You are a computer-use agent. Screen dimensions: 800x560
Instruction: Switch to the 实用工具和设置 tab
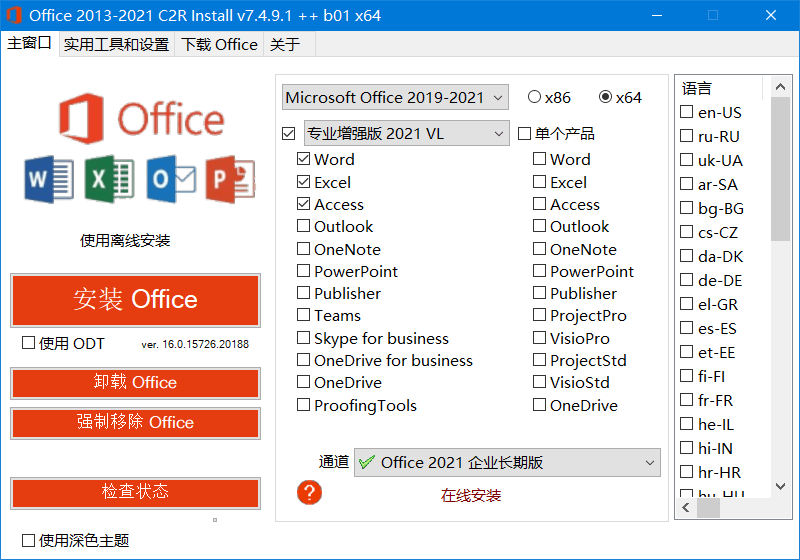pyautogui.click(x=116, y=44)
